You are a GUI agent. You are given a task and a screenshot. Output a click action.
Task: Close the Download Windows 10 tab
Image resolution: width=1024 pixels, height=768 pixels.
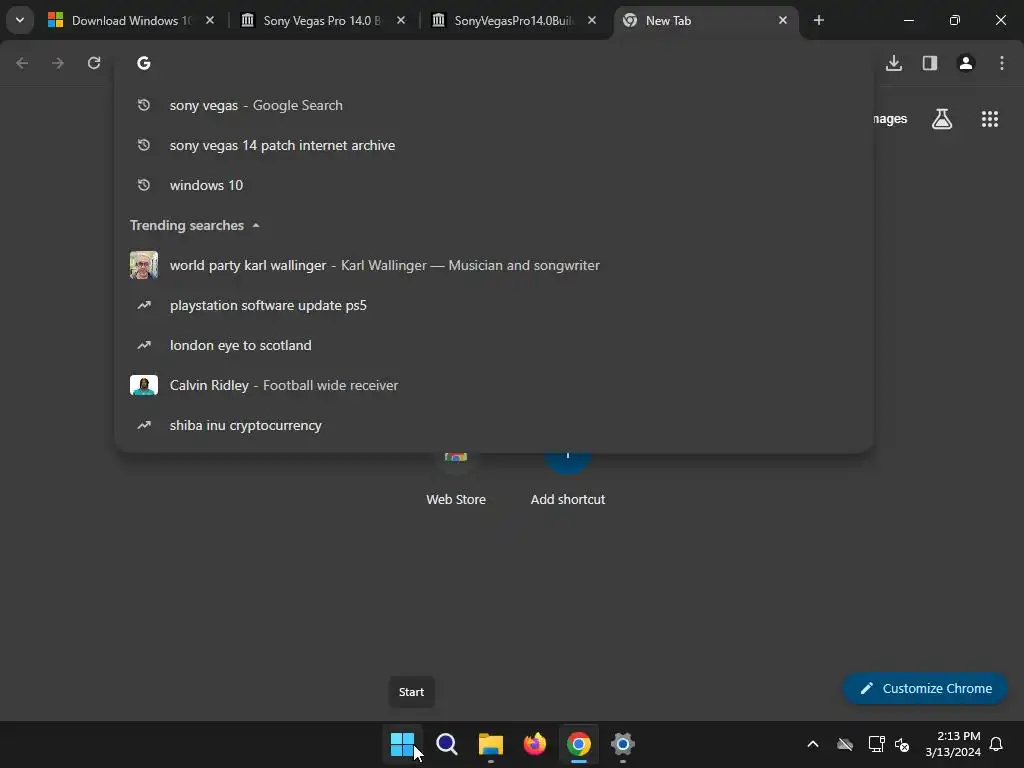pos(210,20)
